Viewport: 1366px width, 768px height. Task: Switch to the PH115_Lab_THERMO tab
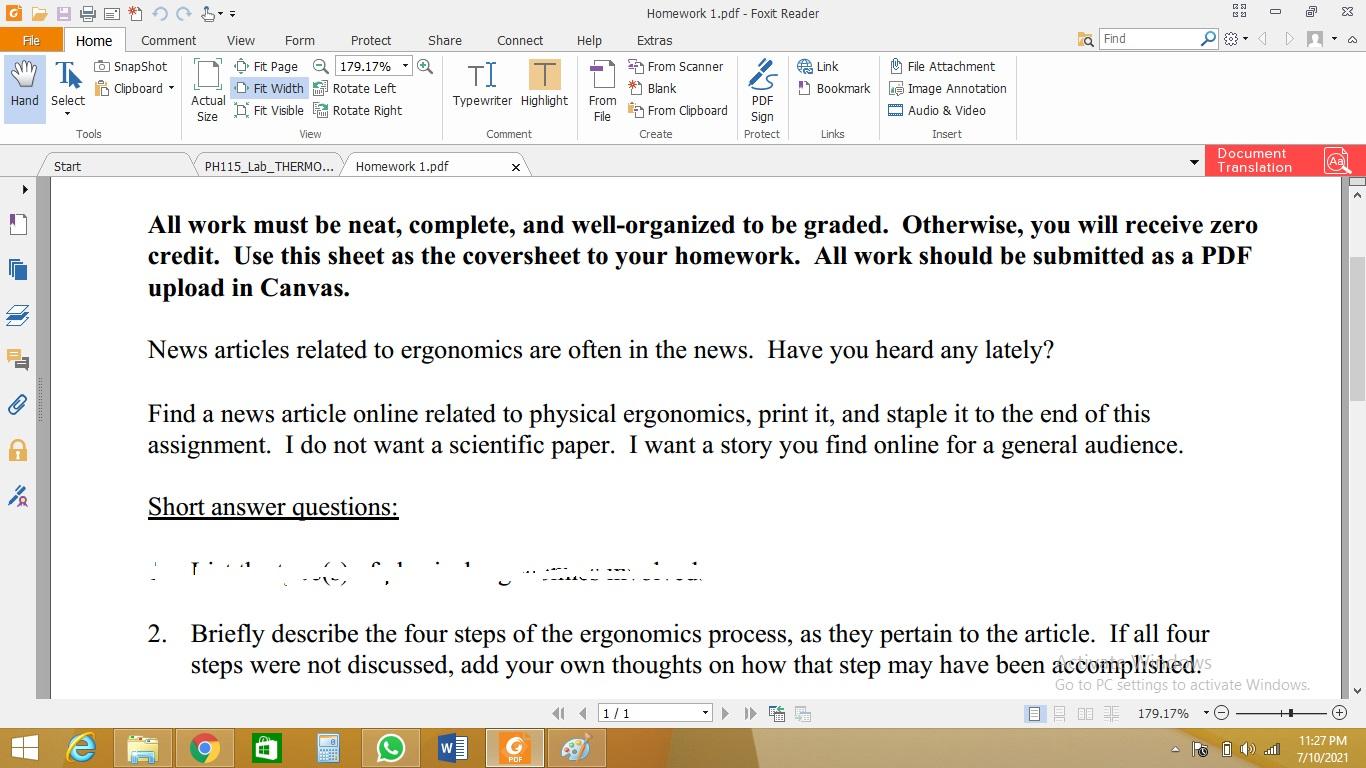pos(266,166)
